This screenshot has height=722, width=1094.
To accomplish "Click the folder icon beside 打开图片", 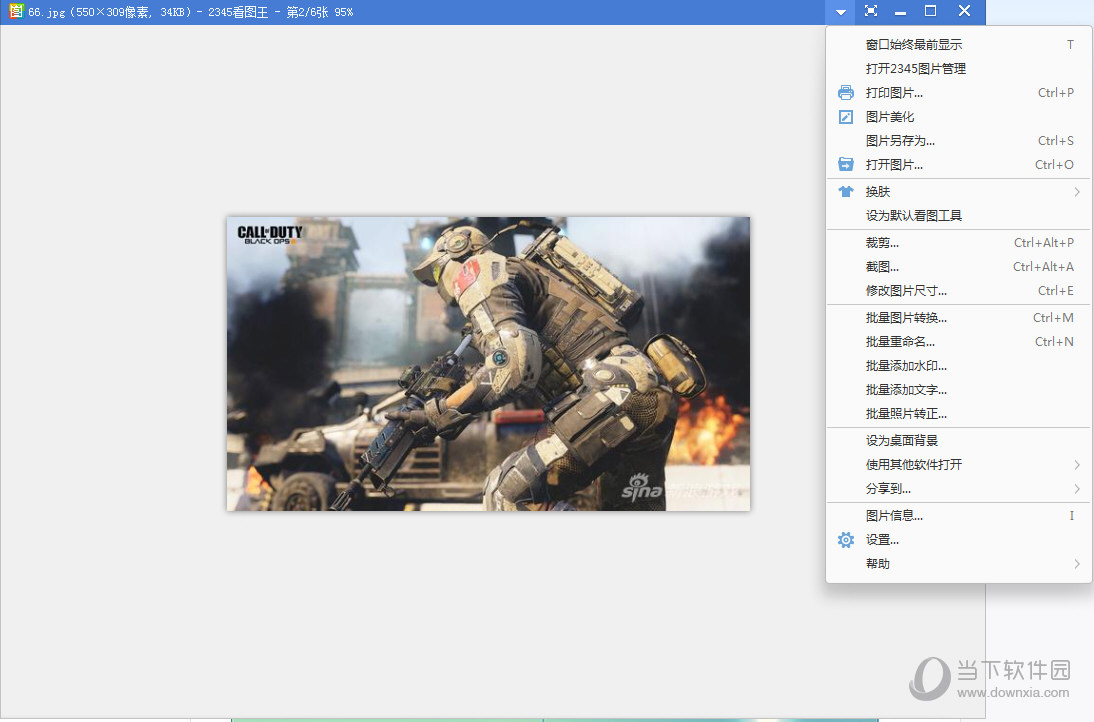I will click(846, 165).
